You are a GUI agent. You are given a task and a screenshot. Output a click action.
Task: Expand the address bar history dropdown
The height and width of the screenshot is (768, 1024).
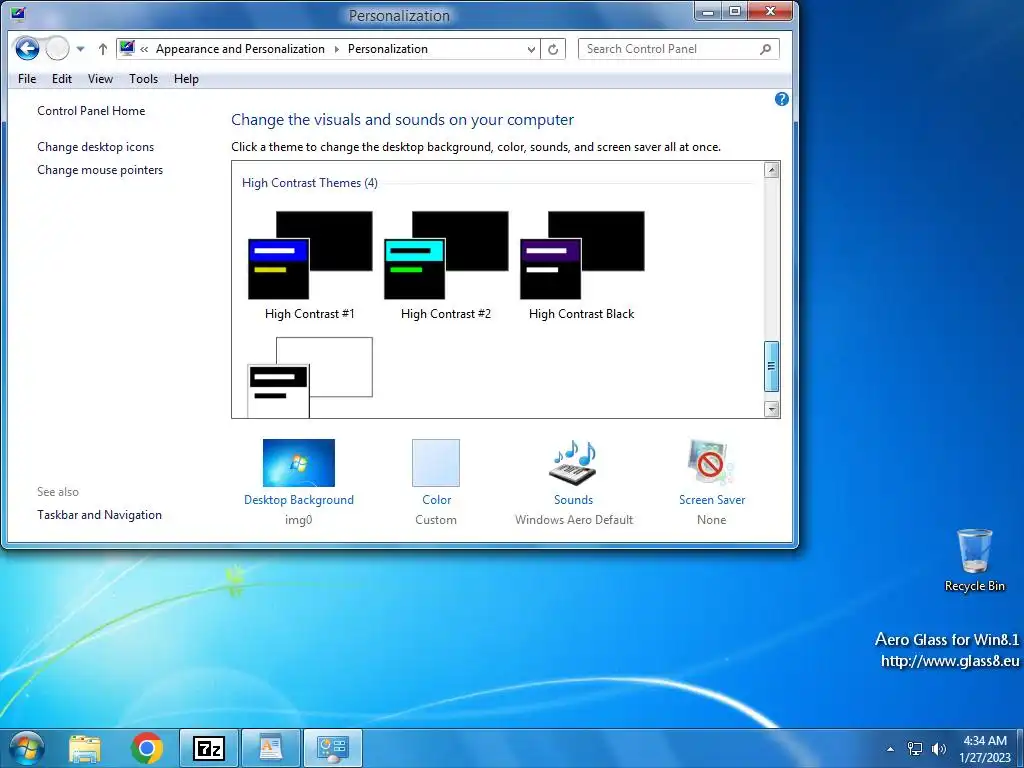click(x=531, y=49)
